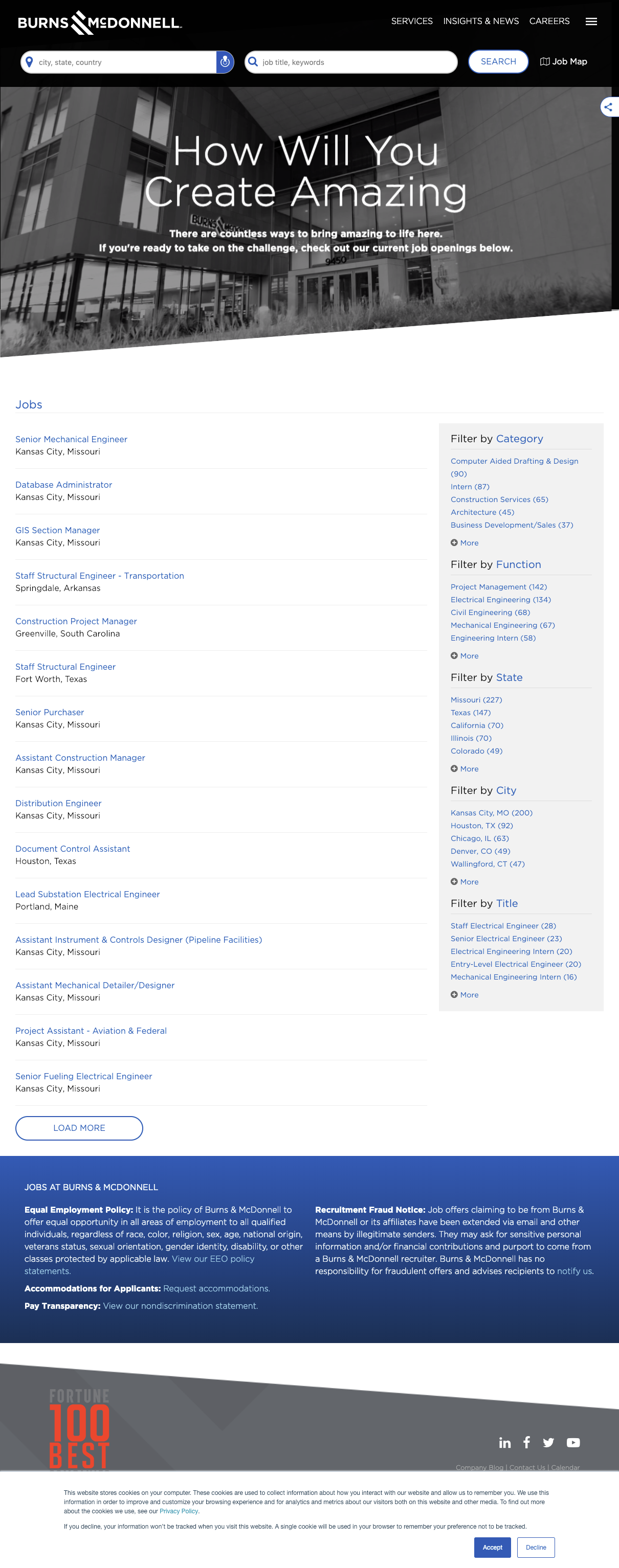The image size is (619, 1568).
Task: Open Construction Project Manager job
Action: (76, 622)
